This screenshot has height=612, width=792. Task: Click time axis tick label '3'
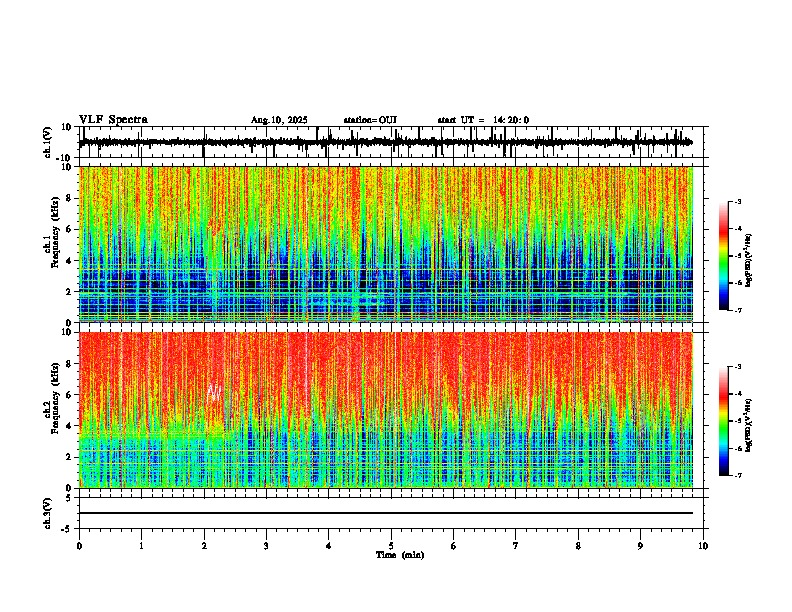pos(266,546)
